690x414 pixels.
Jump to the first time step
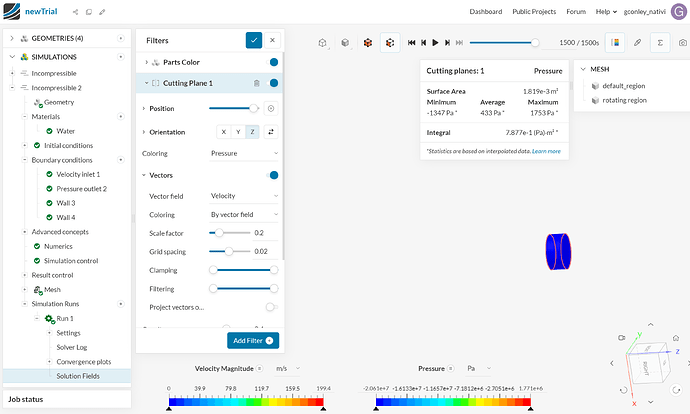click(x=411, y=43)
